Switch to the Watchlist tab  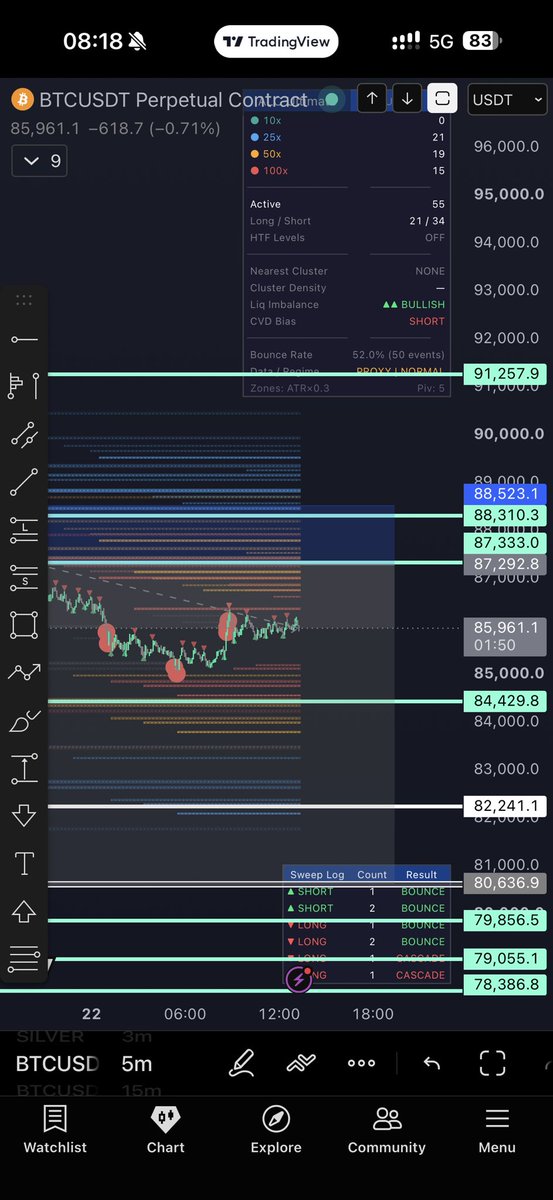coord(55,1130)
